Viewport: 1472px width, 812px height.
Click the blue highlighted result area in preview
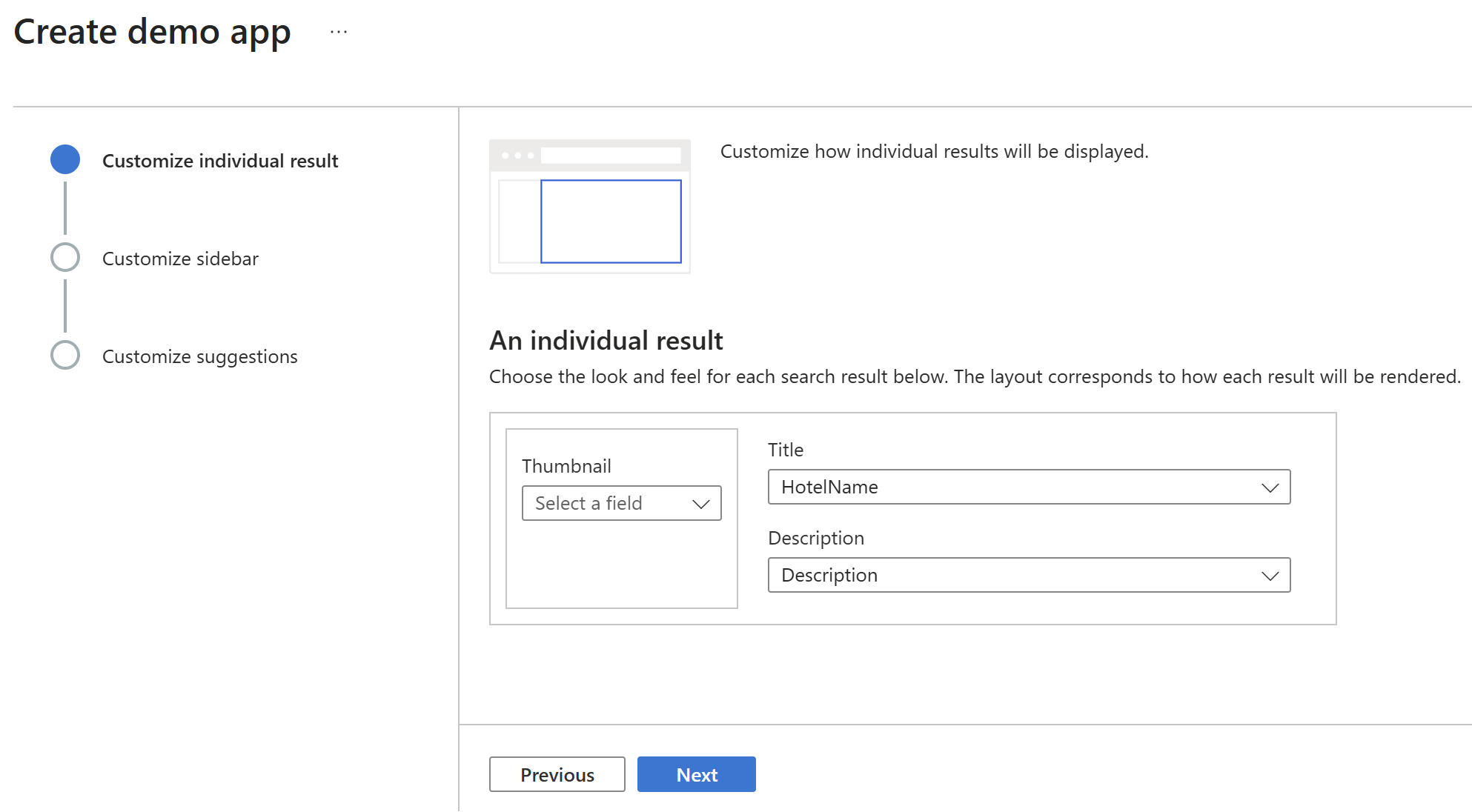(611, 222)
